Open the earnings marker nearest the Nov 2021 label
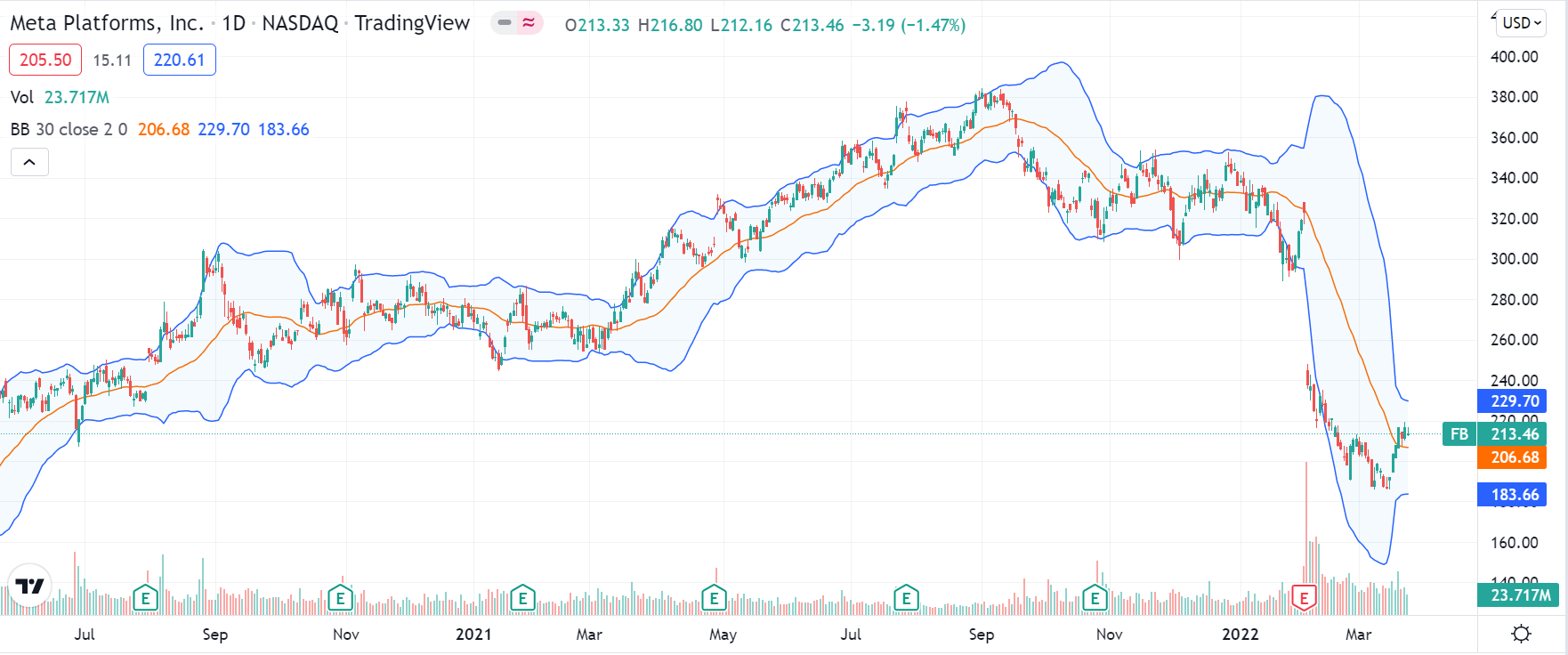The height and width of the screenshot is (655, 1568). [1095, 598]
